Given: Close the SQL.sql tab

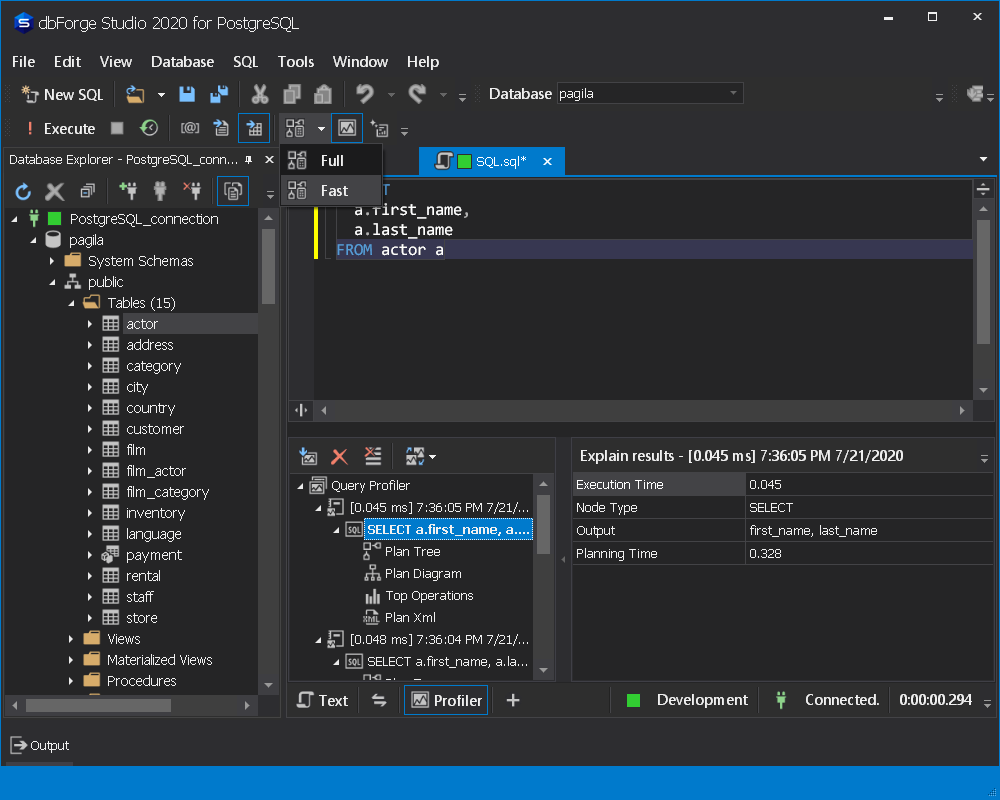Looking at the screenshot, I should click(x=547, y=161).
